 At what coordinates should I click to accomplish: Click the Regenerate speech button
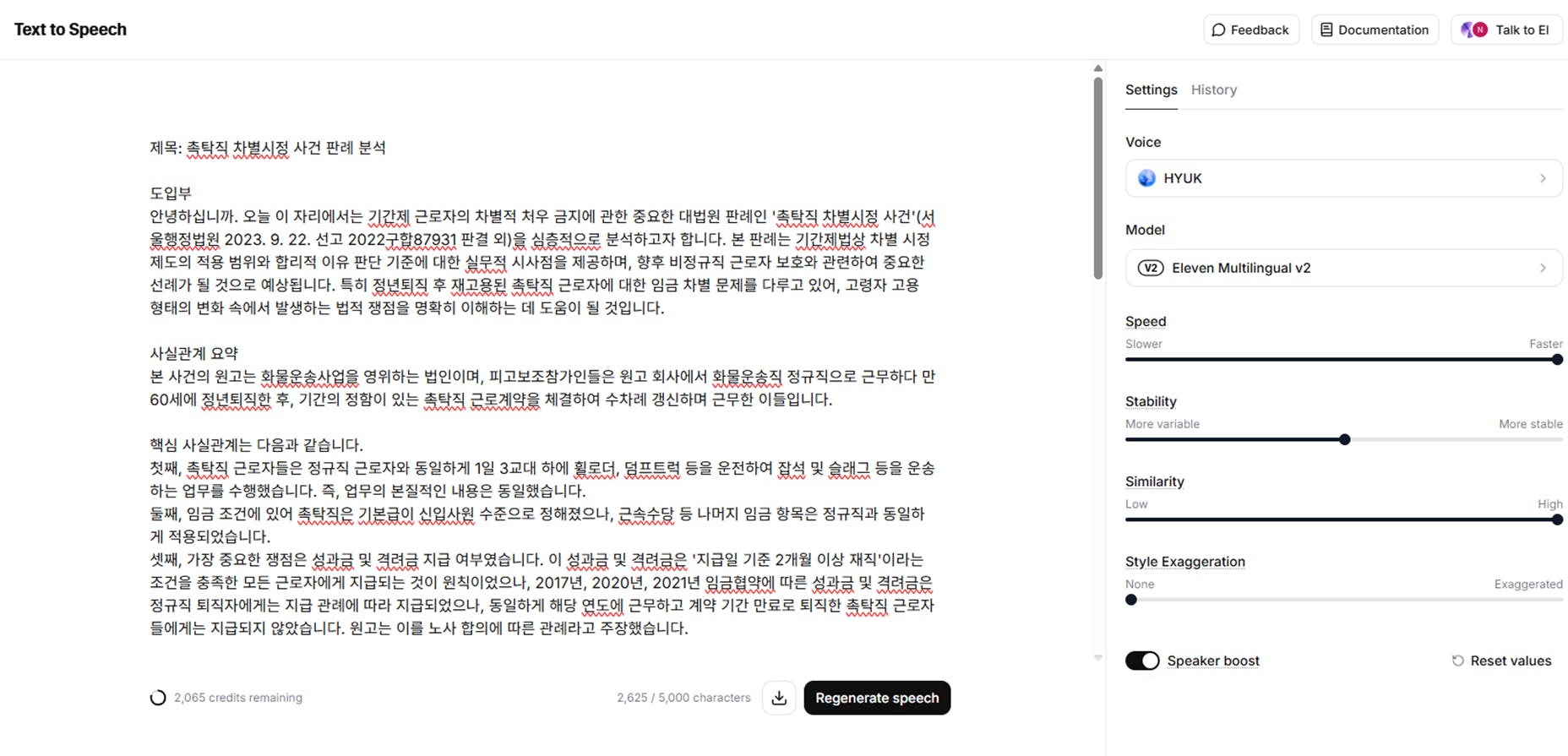click(877, 698)
